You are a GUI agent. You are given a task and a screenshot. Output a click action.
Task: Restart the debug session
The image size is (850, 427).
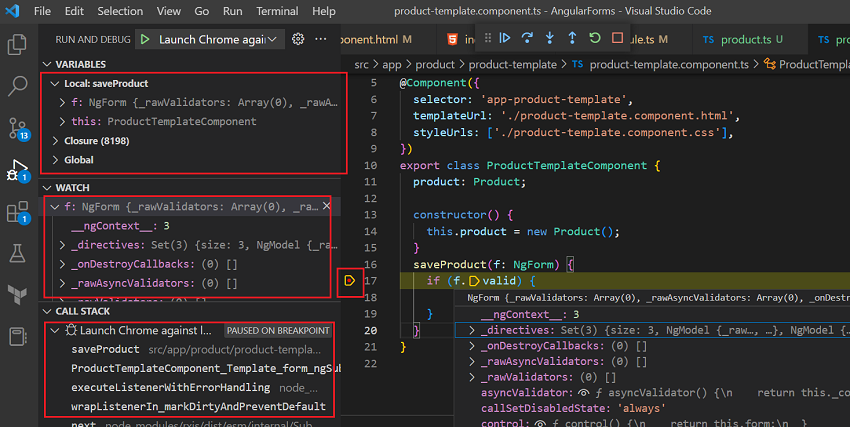tap(595, 38)
